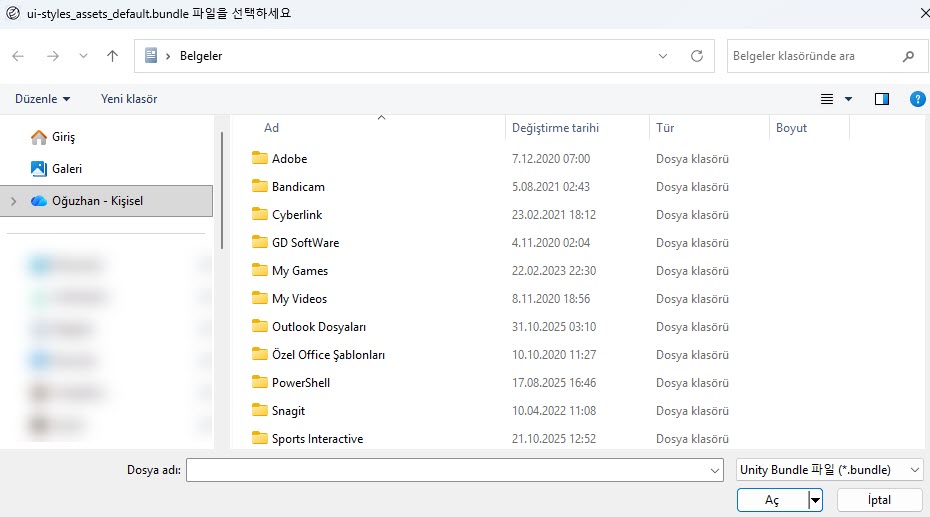Refresh the Belgeler folder view
Screen dimensions: 930x517
(x=697, y=56)
